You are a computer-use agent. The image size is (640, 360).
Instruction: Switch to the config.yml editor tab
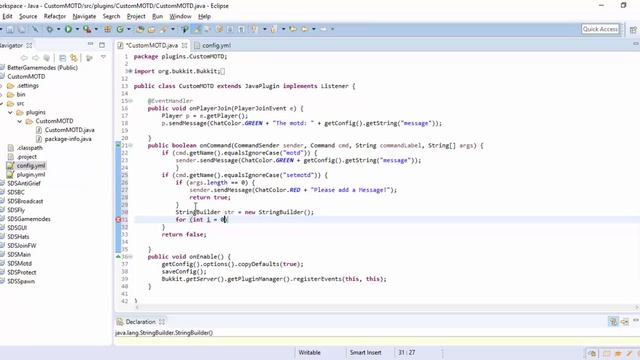[x=213, y=45]
